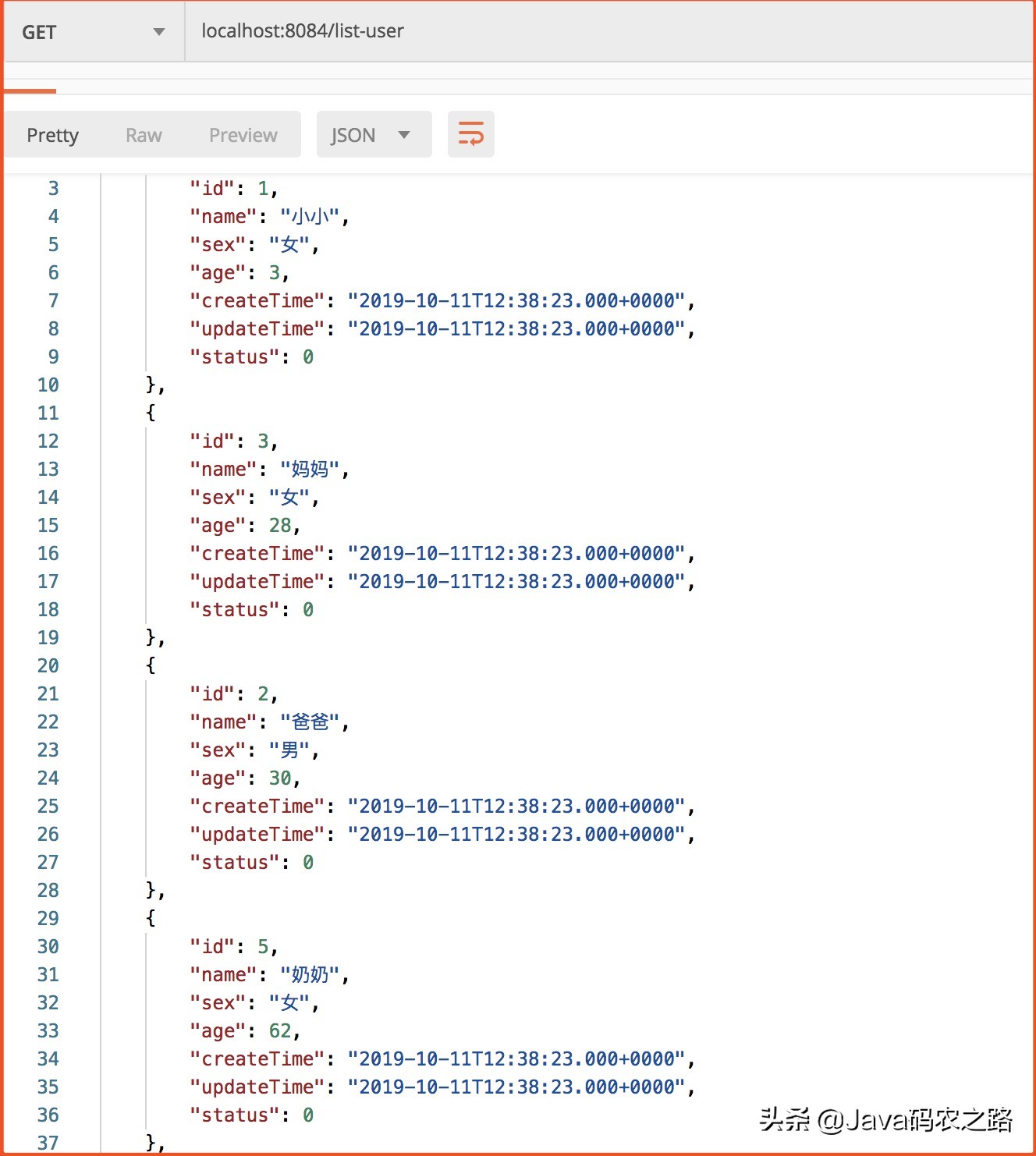The height and width of the screenshot is (1156, 1036).
Task: Click the "id": 1 key line
Action: click(233, 189)
